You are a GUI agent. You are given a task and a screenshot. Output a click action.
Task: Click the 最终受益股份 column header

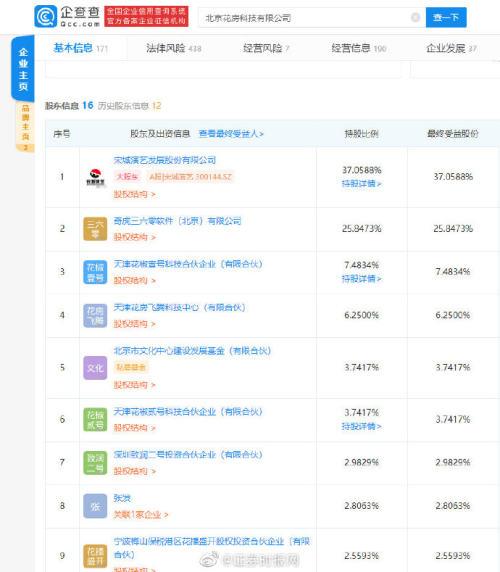[453, 134]
